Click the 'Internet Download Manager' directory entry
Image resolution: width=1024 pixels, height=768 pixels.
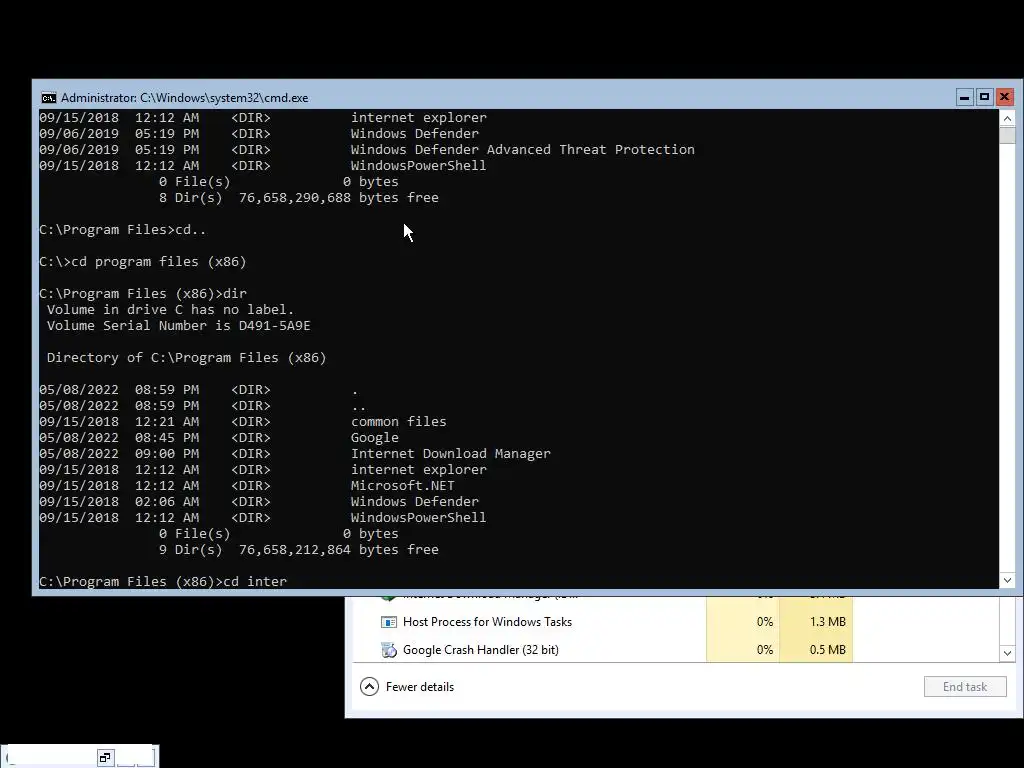pyautogui.click(x=451, y=453)
